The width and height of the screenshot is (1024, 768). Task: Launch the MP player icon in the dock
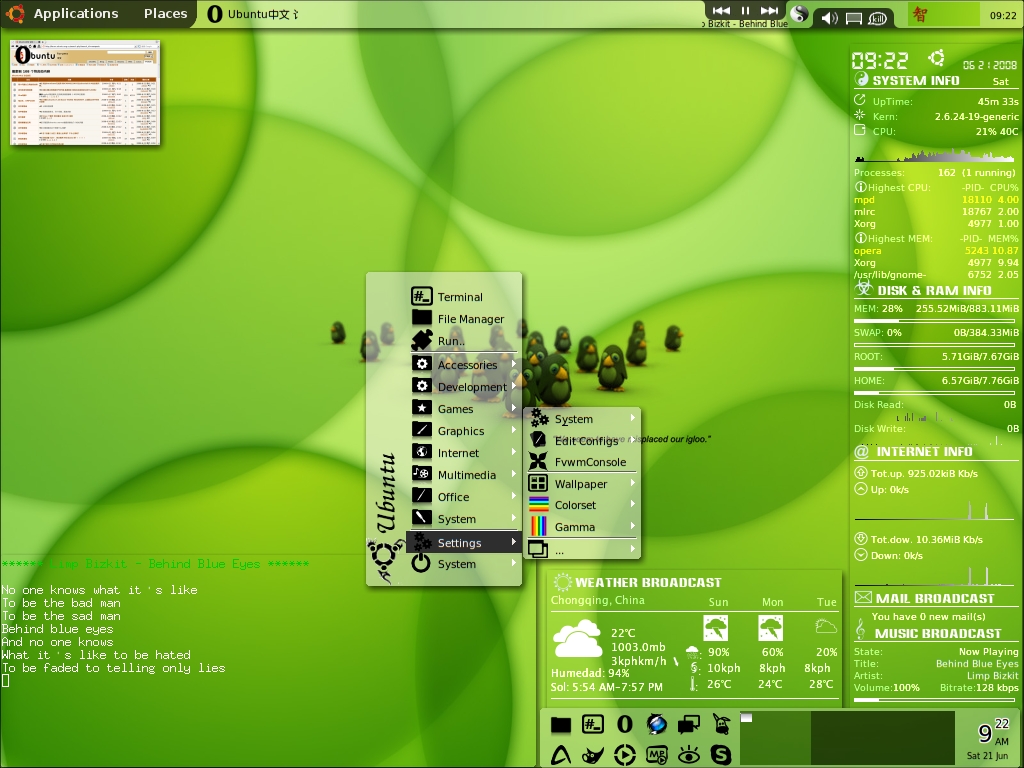click(656, 755)
